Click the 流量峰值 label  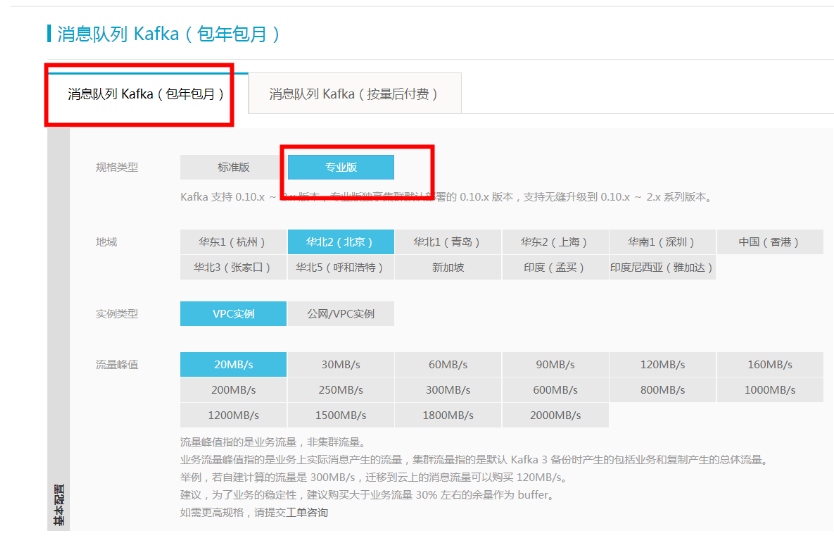tap(116, 365)
